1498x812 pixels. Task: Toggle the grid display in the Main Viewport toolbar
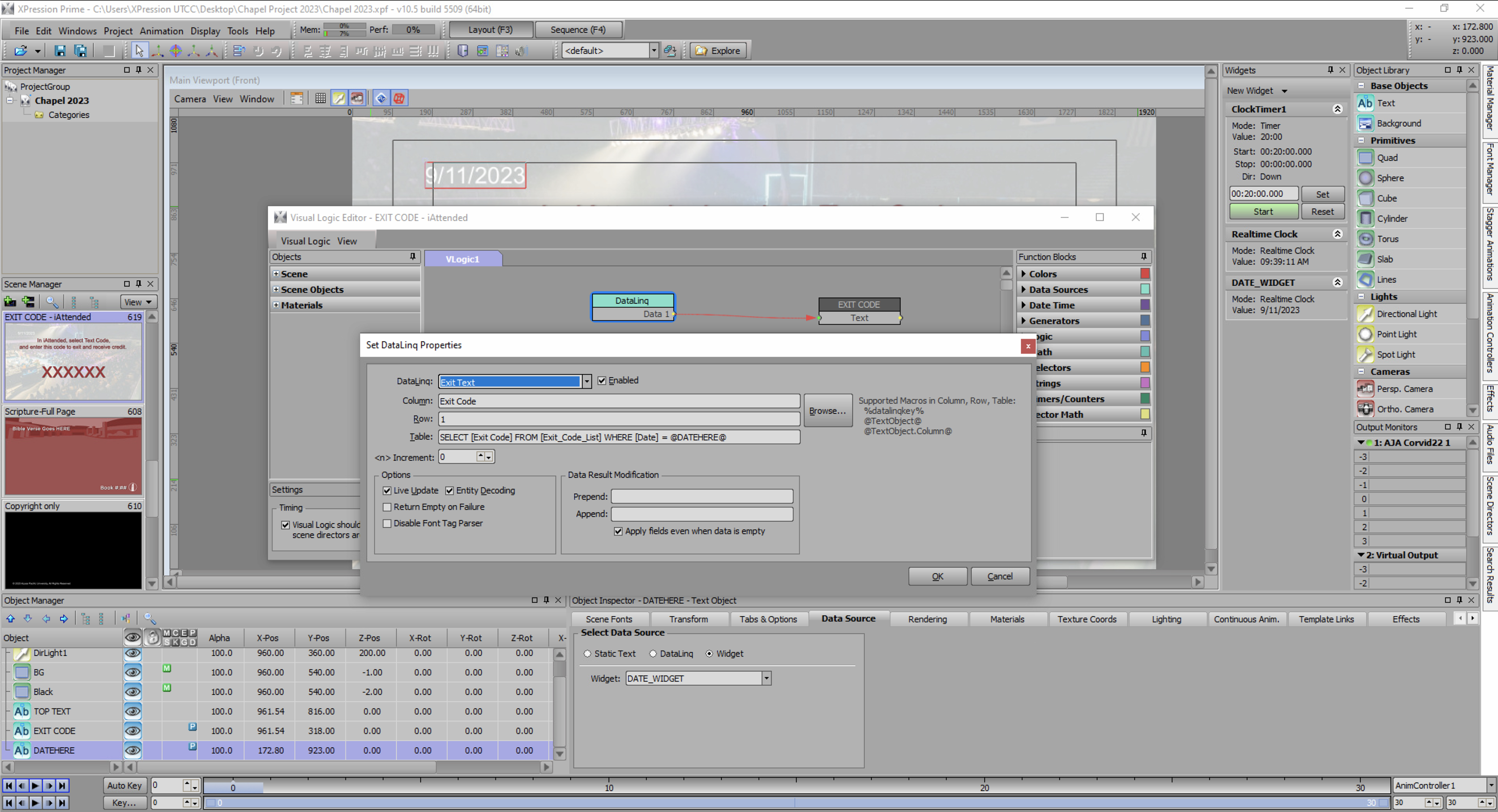point(320,98)
